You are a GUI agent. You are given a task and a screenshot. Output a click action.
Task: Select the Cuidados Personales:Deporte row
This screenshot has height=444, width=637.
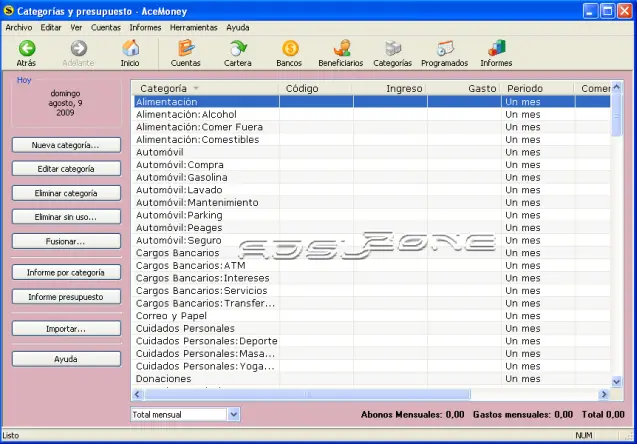pos(372,341)
